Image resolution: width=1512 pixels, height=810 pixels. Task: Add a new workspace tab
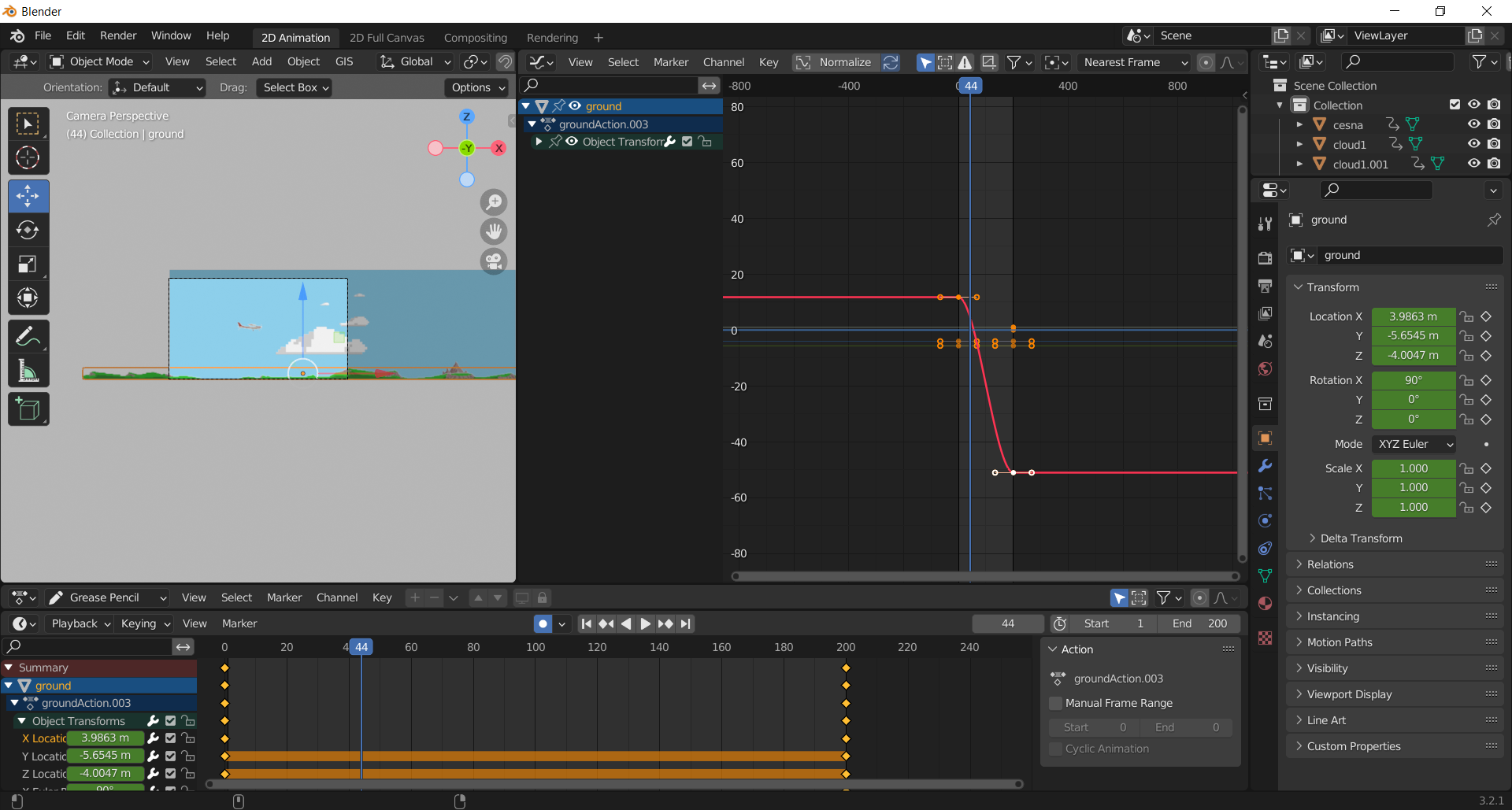598,38
